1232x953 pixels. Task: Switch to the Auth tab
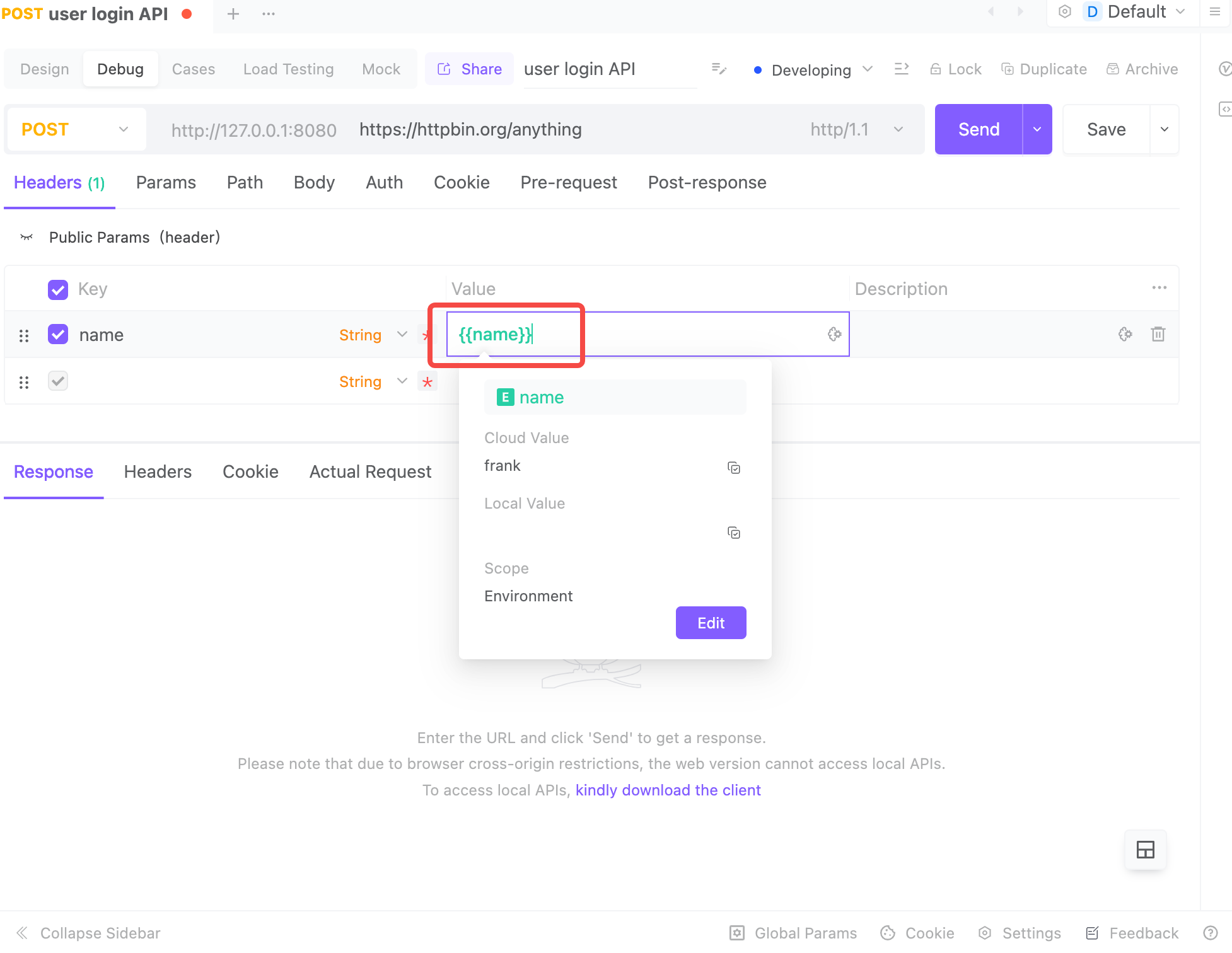(383, 182)
